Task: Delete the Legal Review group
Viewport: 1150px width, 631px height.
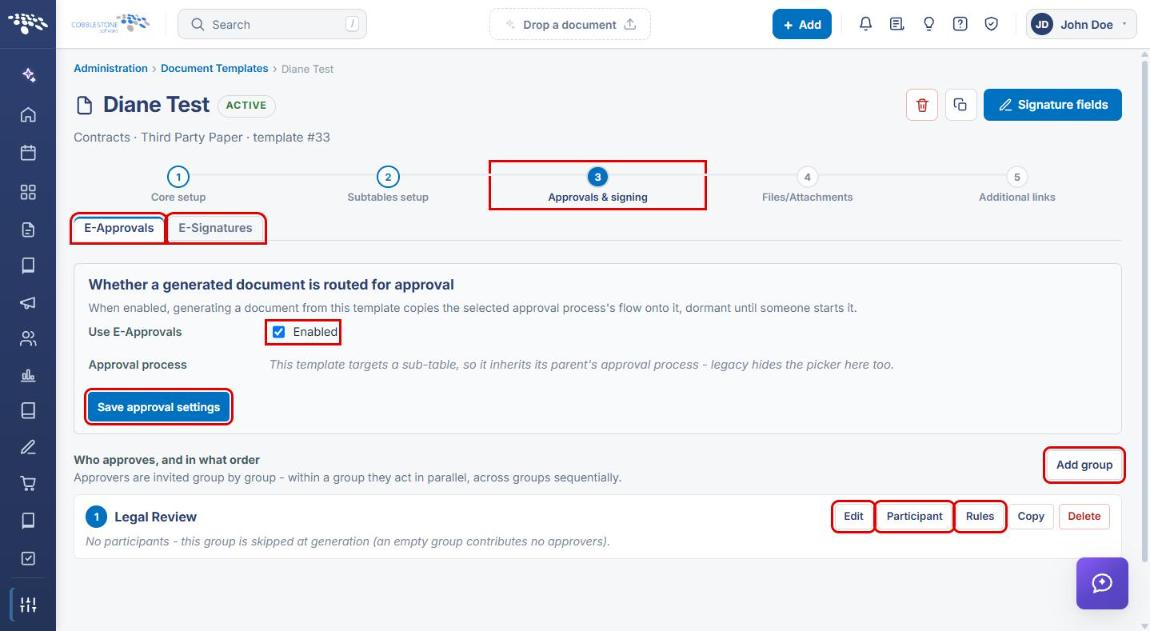Action: coord(1084,517)
